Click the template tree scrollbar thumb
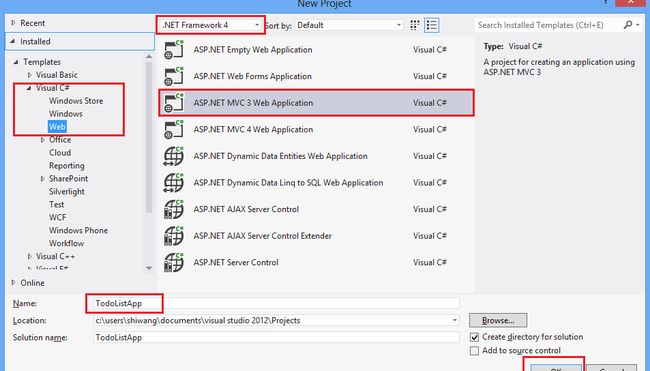The image size is (650, 371). (149, 137)
